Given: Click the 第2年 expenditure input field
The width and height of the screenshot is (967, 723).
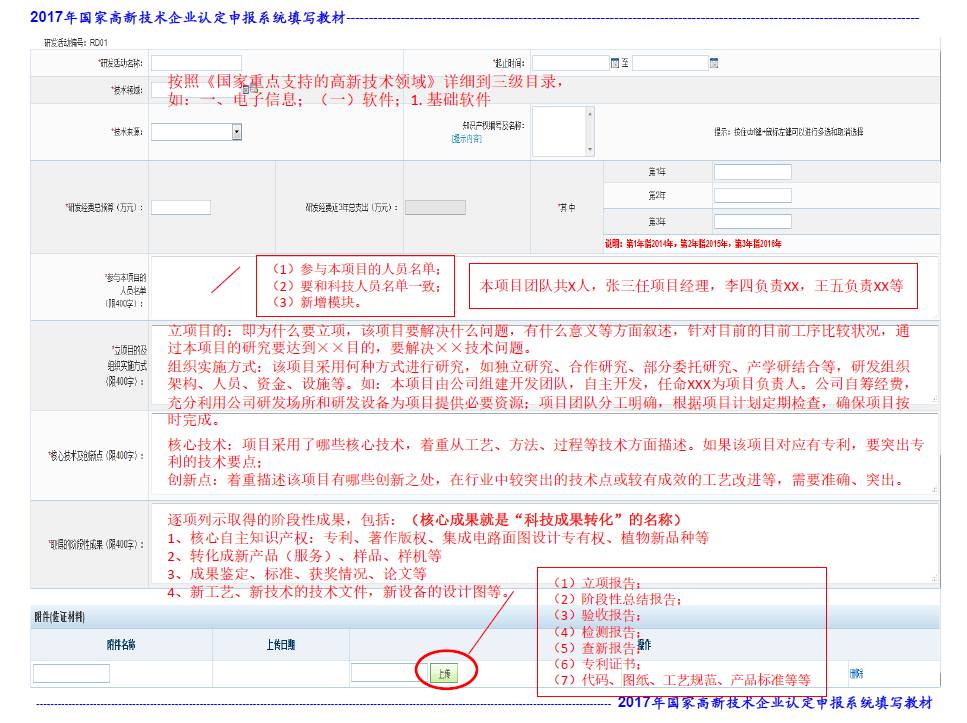Looking at the screenshot, I should [x=752, y=196].
